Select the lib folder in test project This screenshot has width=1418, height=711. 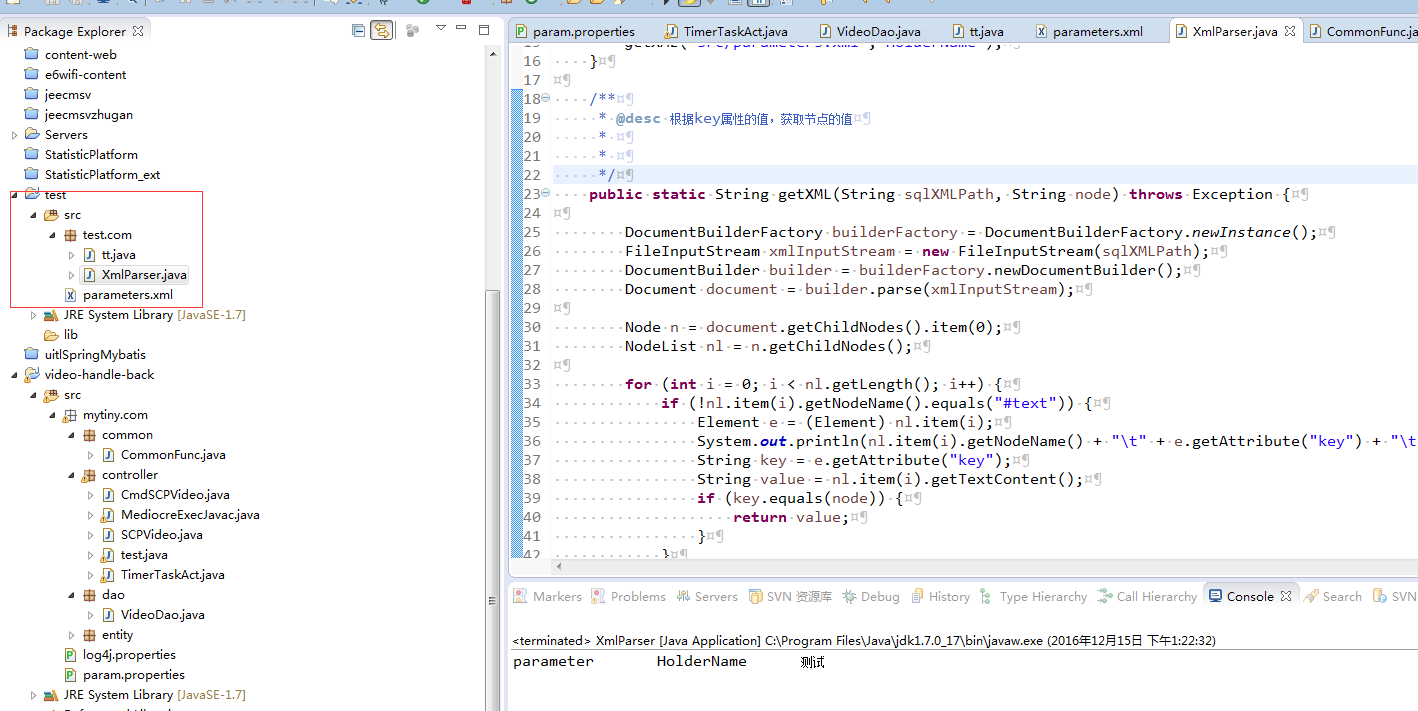pos(70,335)
